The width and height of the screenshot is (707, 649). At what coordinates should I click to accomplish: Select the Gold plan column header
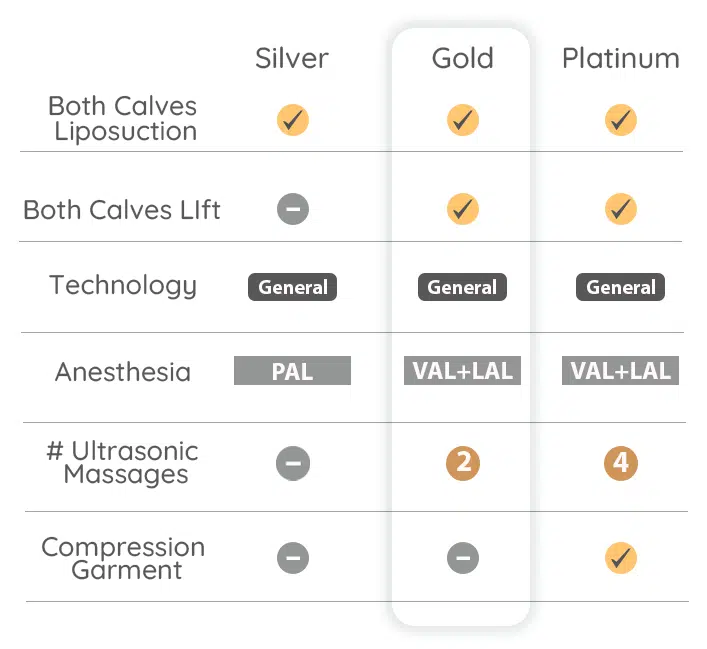pyautogui.click(x=462, y=58)
